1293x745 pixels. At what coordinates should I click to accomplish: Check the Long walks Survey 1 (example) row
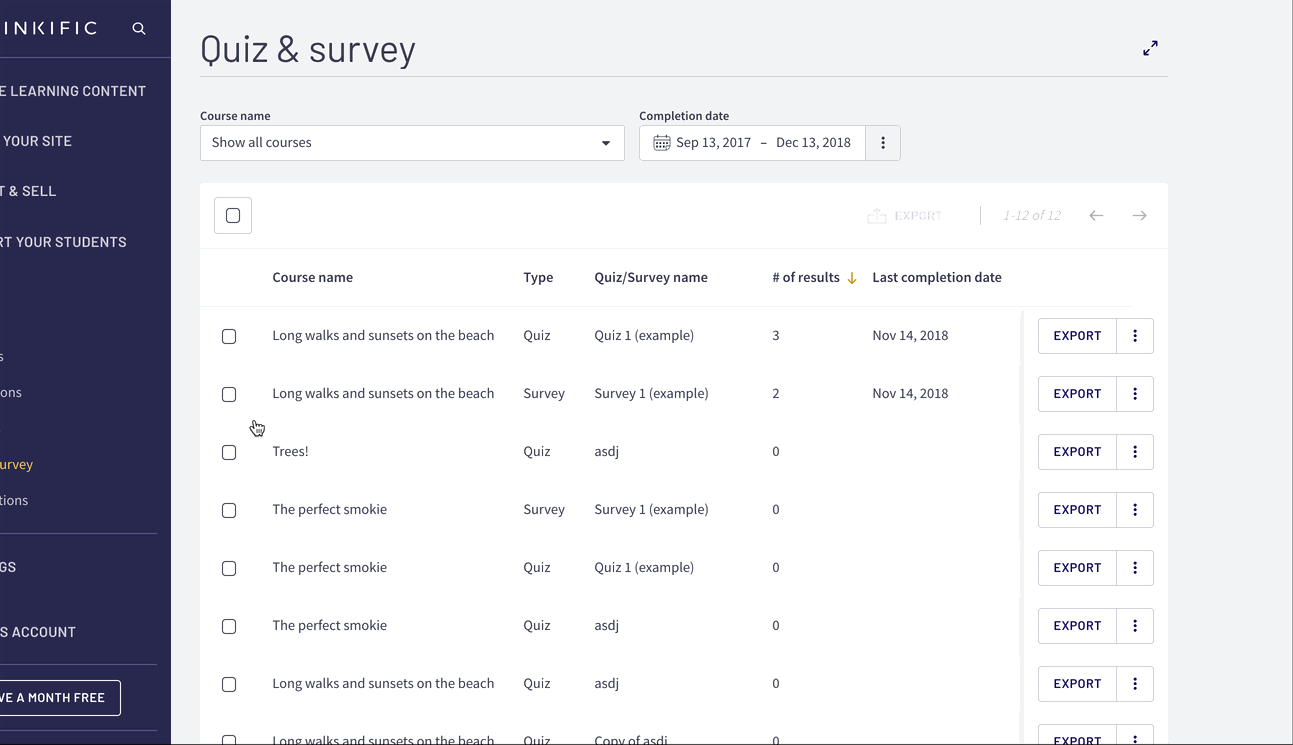pyautogui.click(x=229, y=395)
